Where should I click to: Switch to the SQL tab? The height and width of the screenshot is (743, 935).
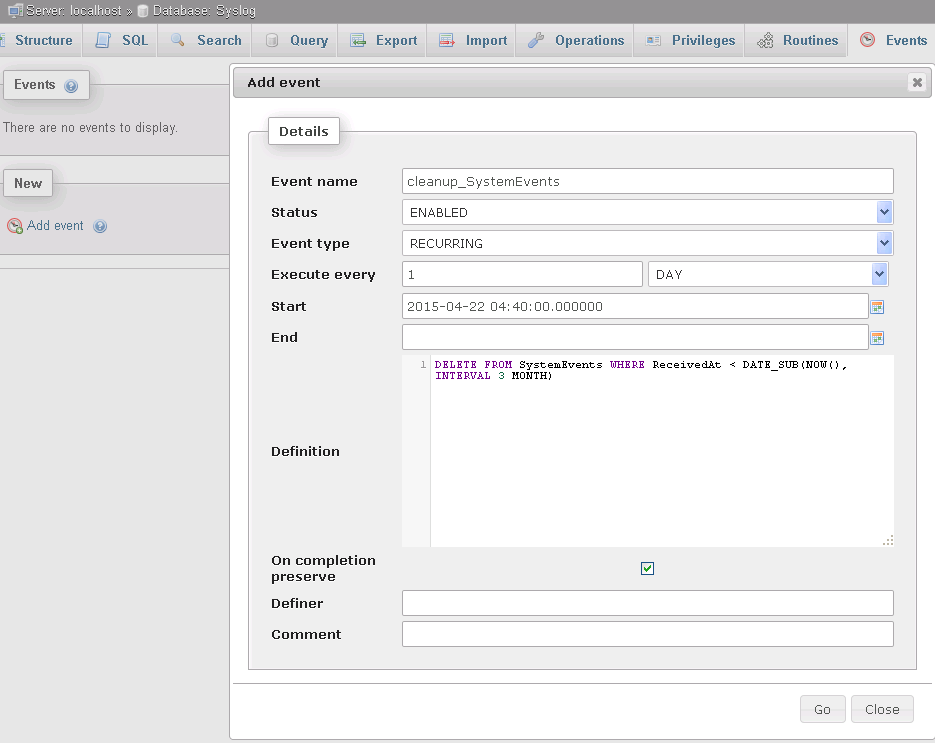pos(122,41)
